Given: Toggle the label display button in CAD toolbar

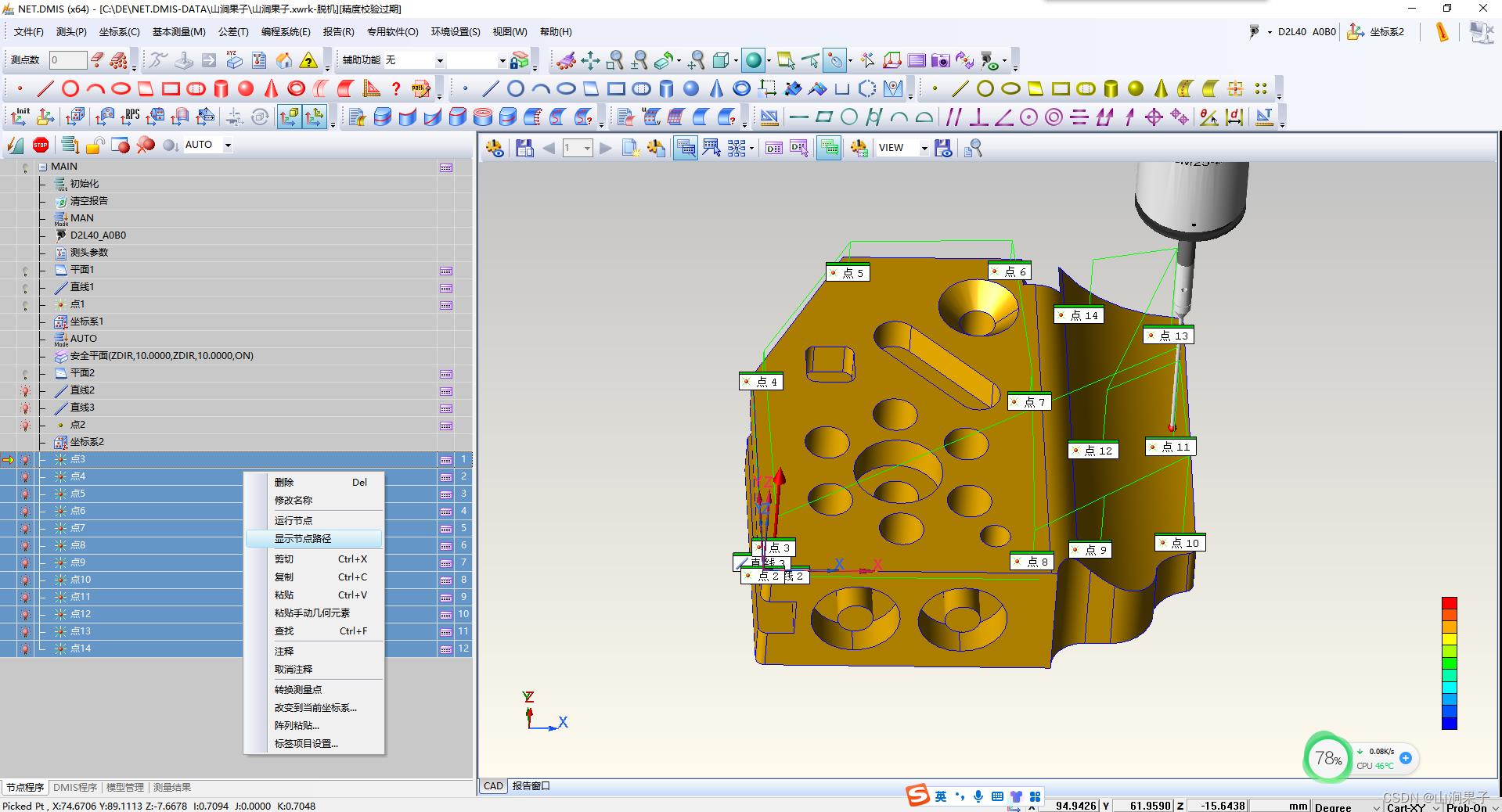Looking at the screenshot, I should [x=686, y=148].
